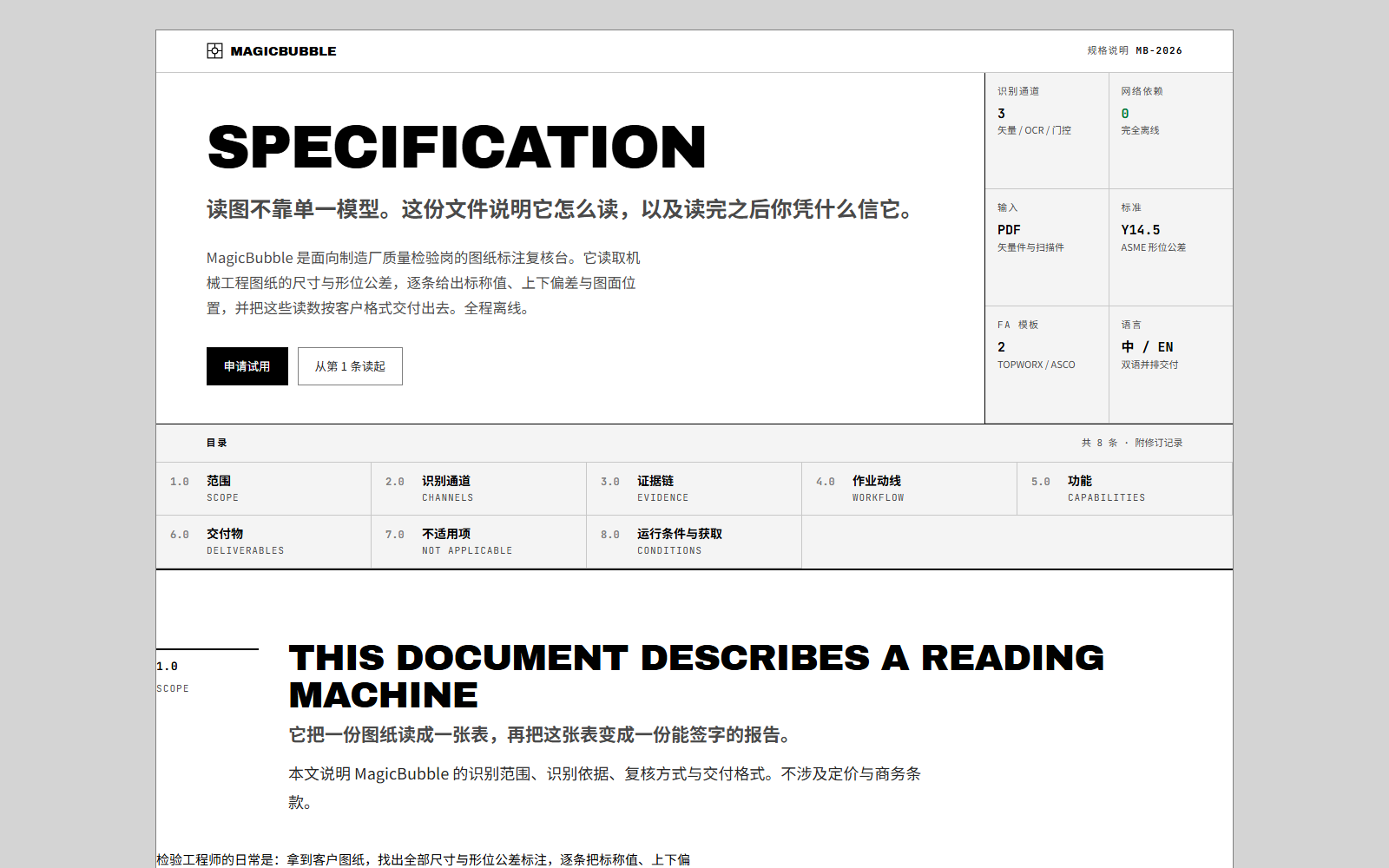Viewport: 1389px width, 868px height.
Task: Click the 矢量 / OCR / 门控 caption
Action: (1034, 130)
